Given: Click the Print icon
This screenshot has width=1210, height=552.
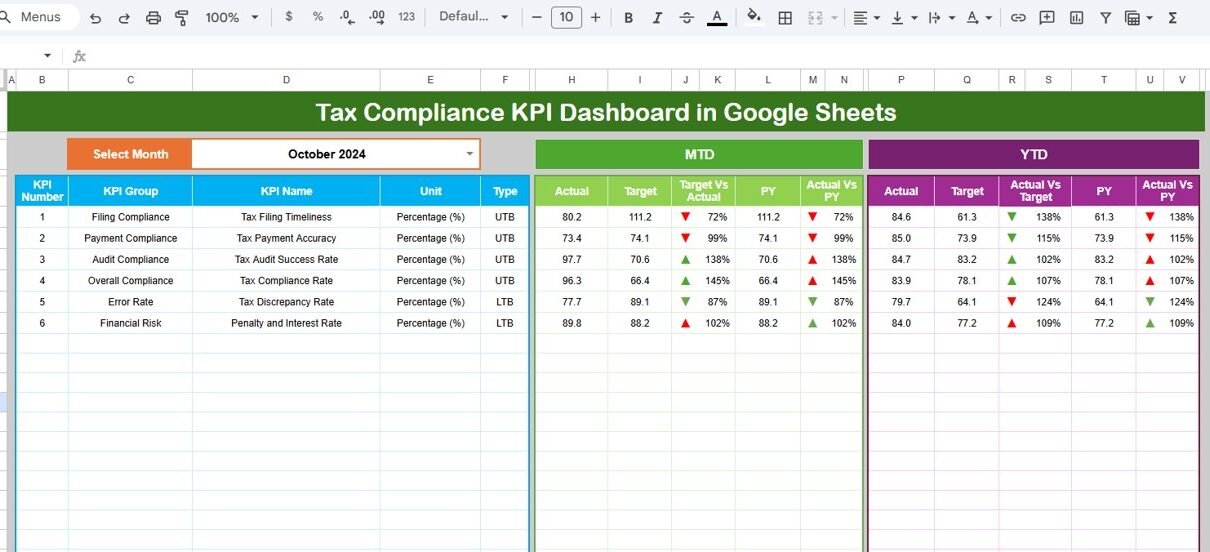Looking at the screenshot, I should [153, 18].
